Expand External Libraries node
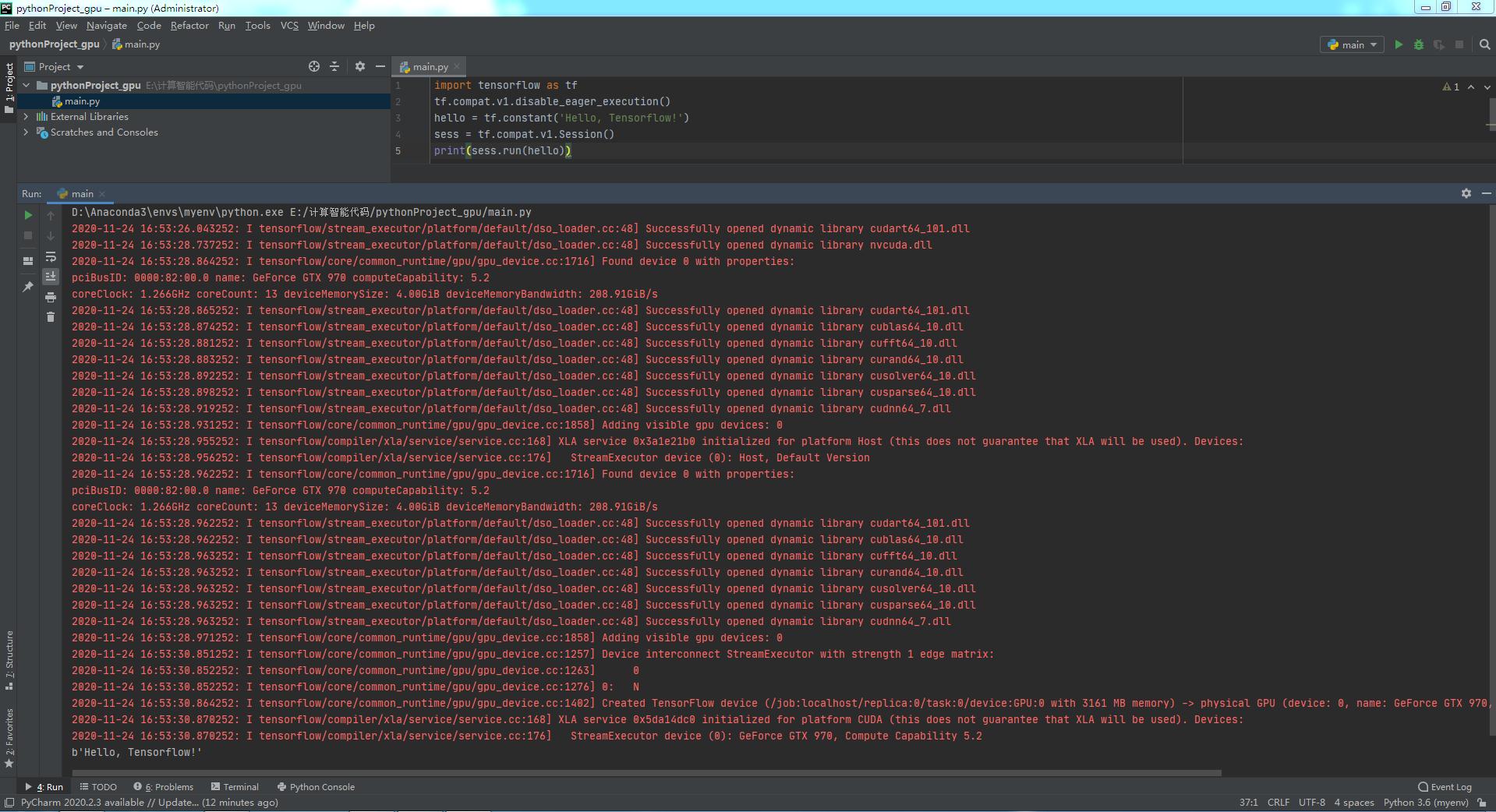The height and width of the screenshot is (812, 1496). click(x=27, y=117)
